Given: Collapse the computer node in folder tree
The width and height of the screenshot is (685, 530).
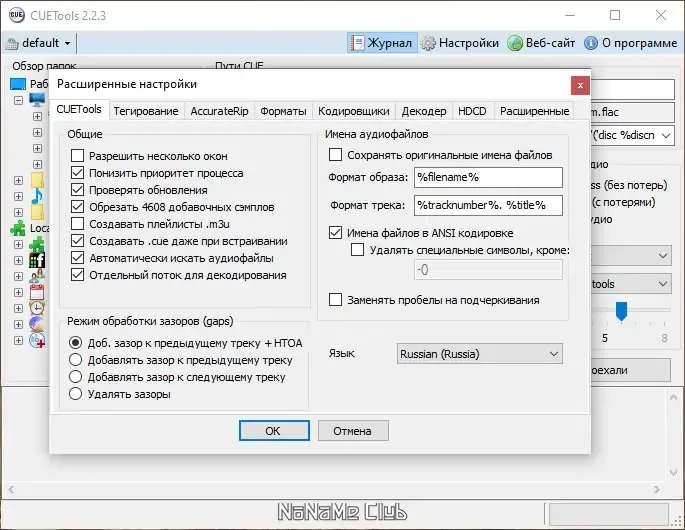Looking at the screenshot, I should pos(18,100).
